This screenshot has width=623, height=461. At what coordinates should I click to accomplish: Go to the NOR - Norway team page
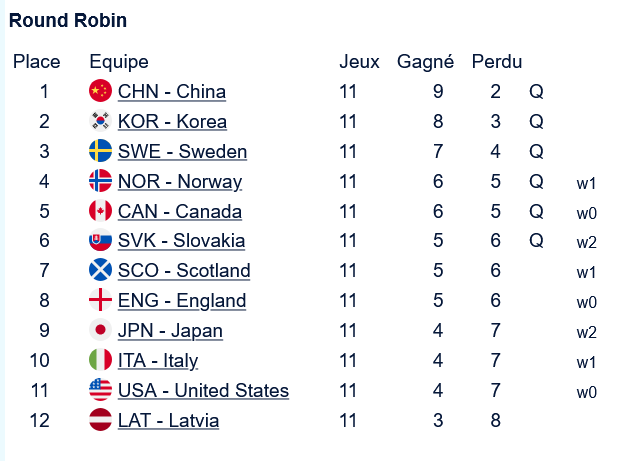pos(179,182)
